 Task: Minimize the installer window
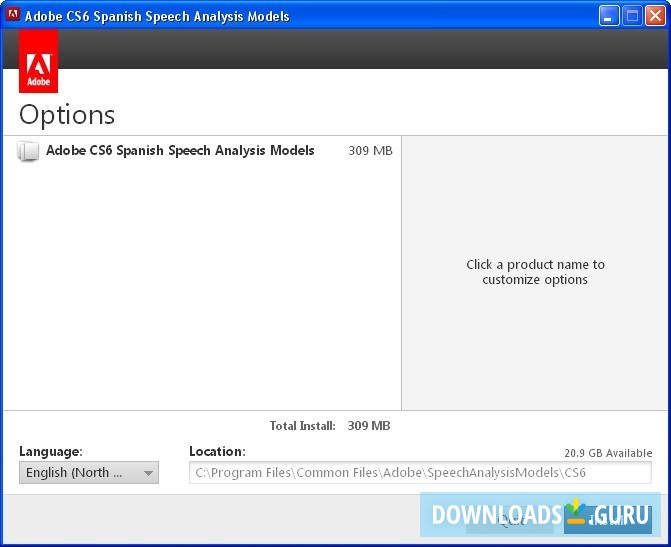[x=609, y=16]
